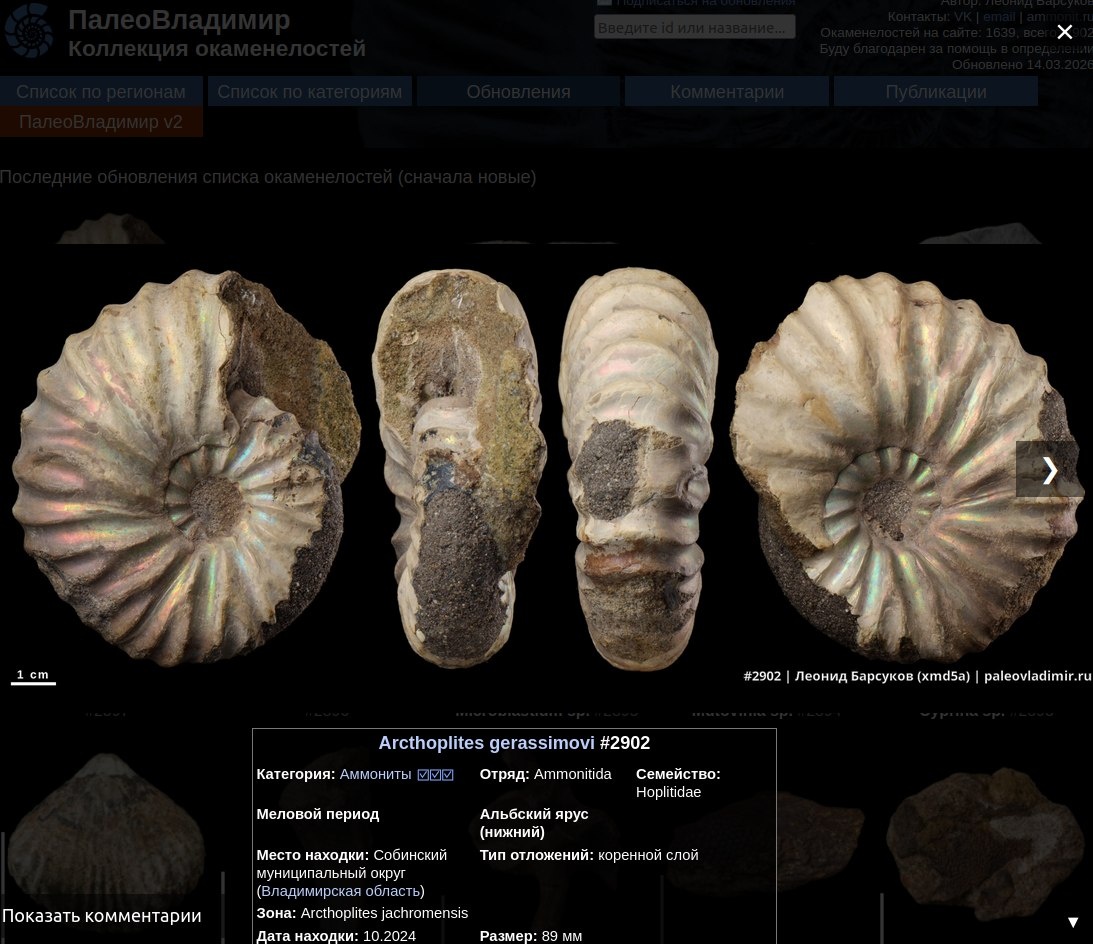Go to the 'Публикации' section

coord(935,92)
